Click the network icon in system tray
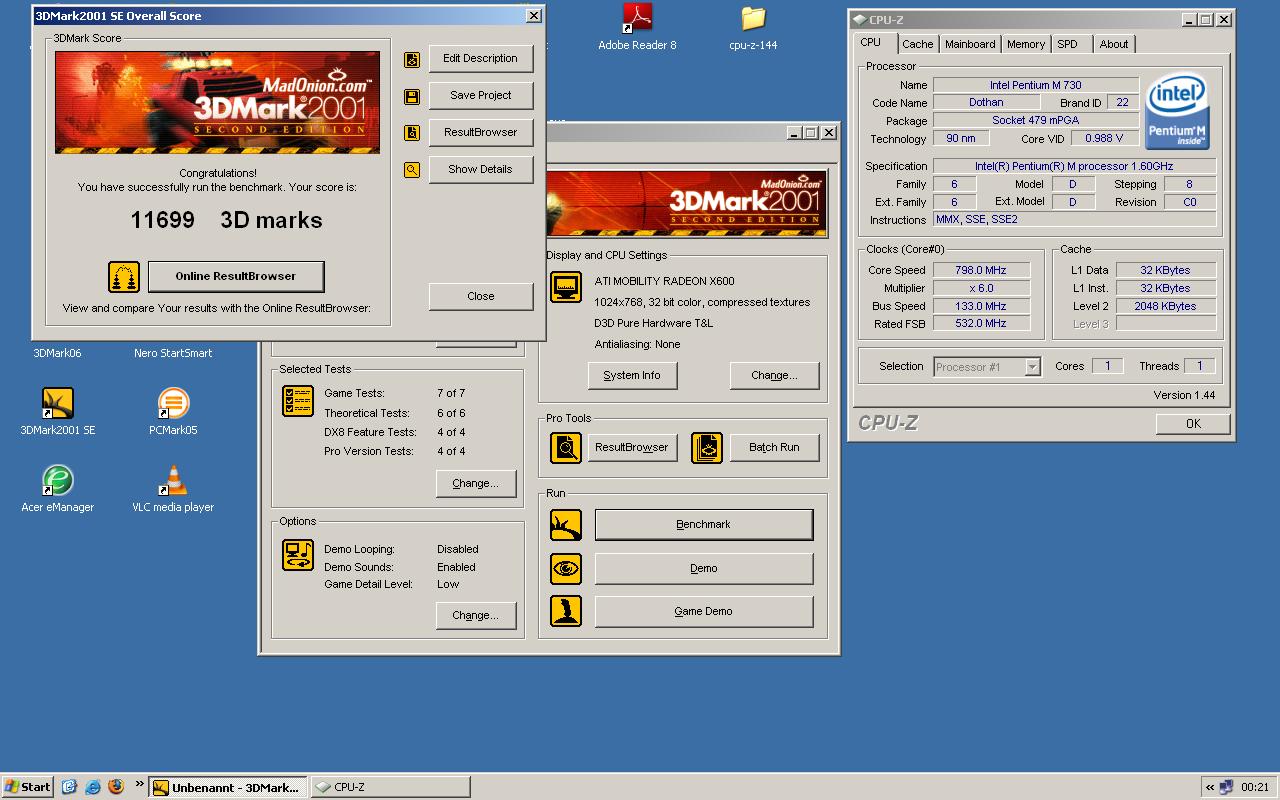 click(1227, 787)
